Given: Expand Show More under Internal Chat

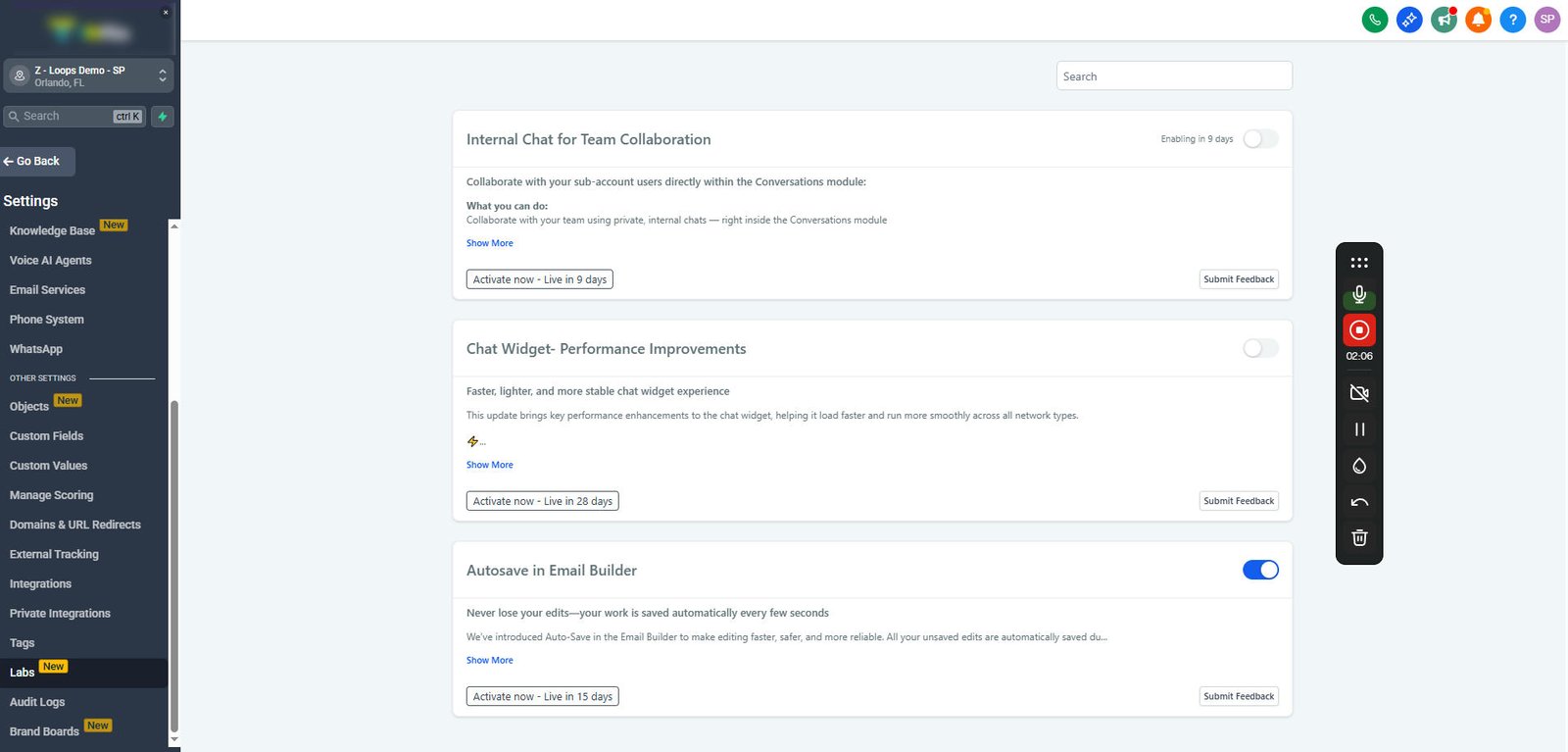Looking at the screenshot, I should (x=490, y=243).
